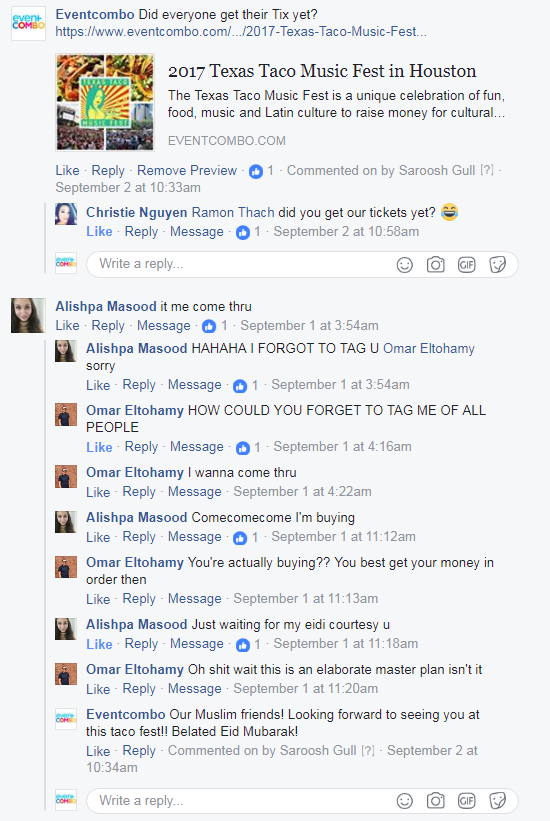550x821 pixels.
Task: Message Alishpa on "Comecomecome I'm buying" comment
Action: click(x=194, y=537)
